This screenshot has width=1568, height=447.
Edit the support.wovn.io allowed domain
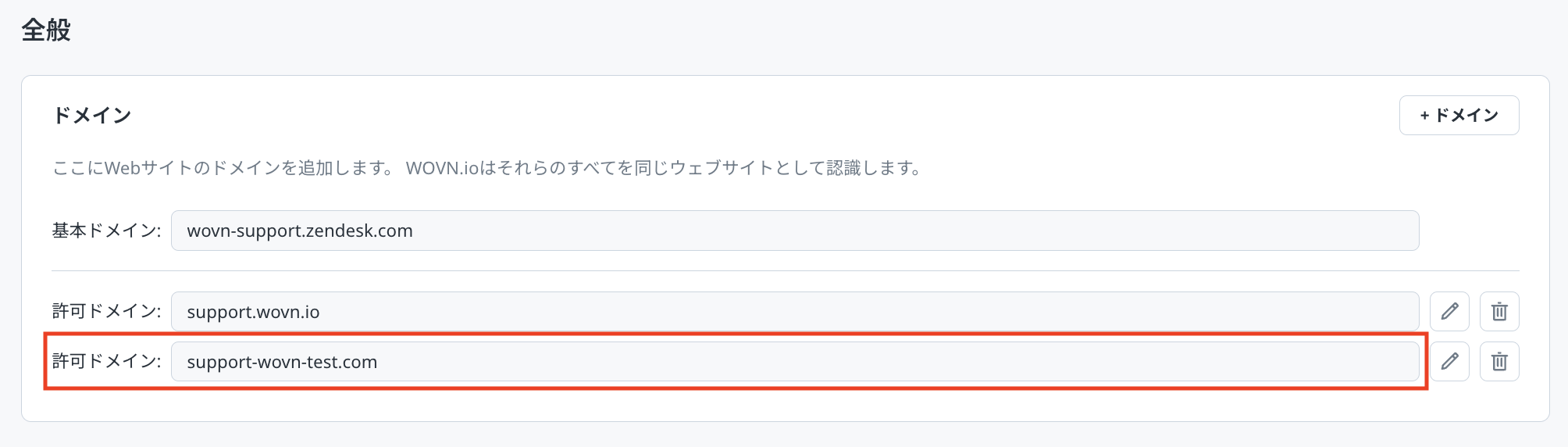click(1449, 312)
